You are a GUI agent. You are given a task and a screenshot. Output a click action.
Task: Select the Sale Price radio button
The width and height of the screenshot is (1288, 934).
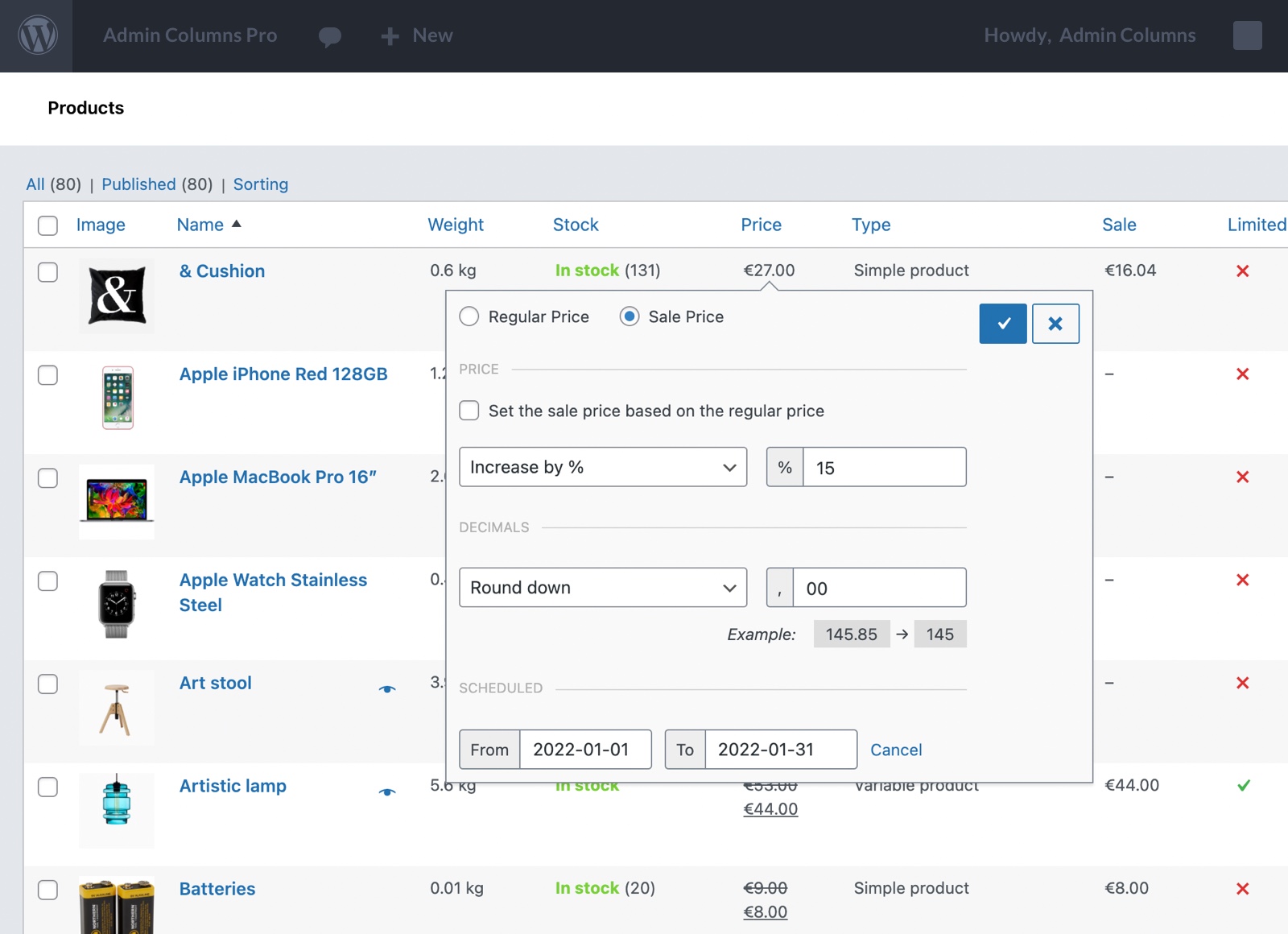(630, 316)
